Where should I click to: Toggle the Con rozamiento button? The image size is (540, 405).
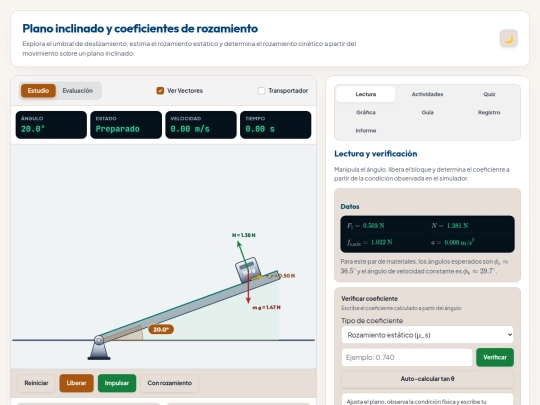click(169, 383)
